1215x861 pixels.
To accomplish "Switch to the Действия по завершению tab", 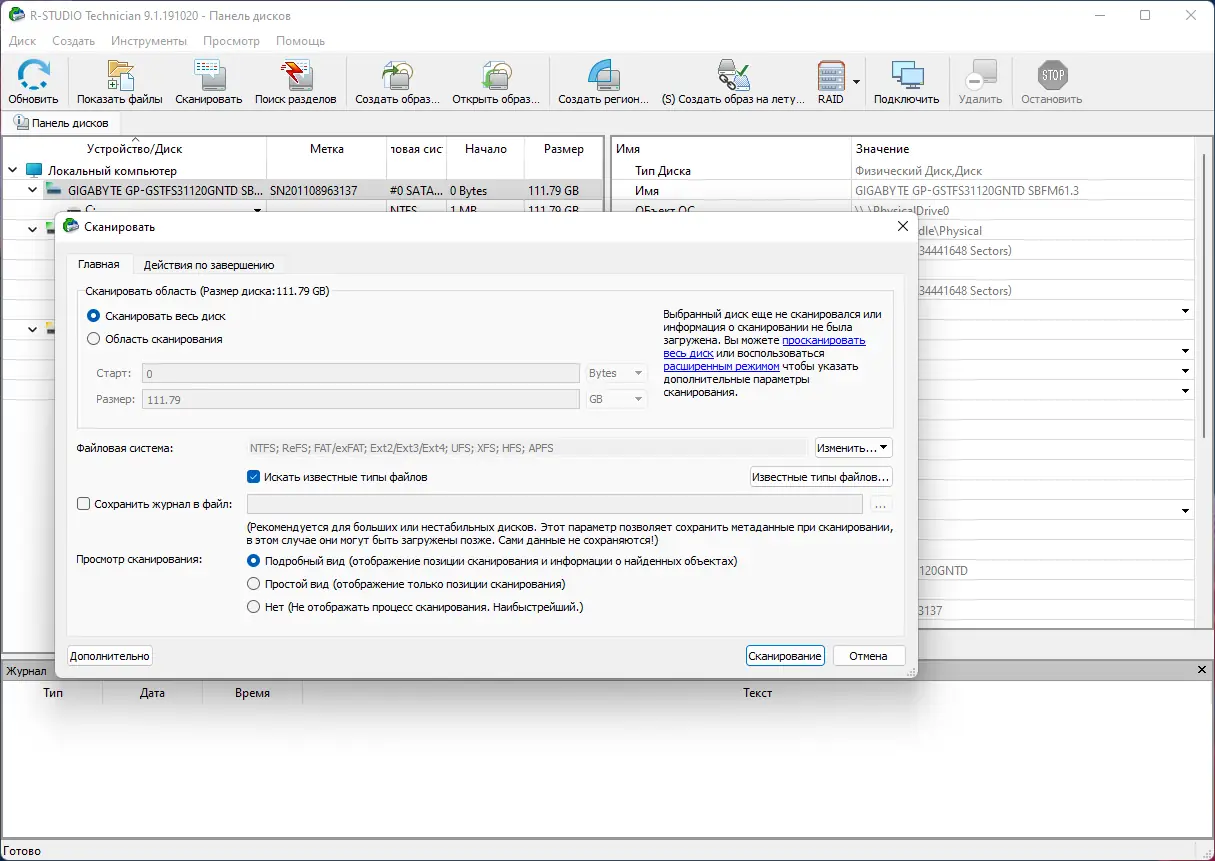I will coord(208,264).
